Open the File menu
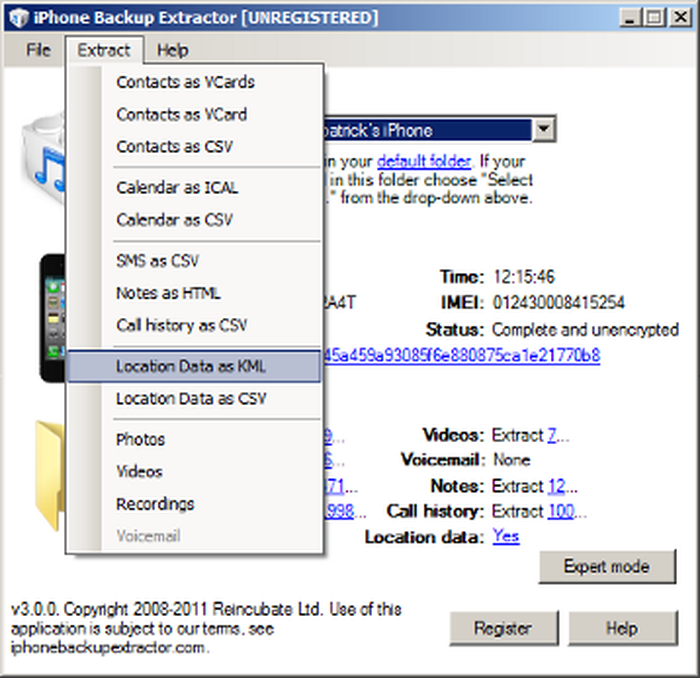The image size is (700, 678). 38,50
